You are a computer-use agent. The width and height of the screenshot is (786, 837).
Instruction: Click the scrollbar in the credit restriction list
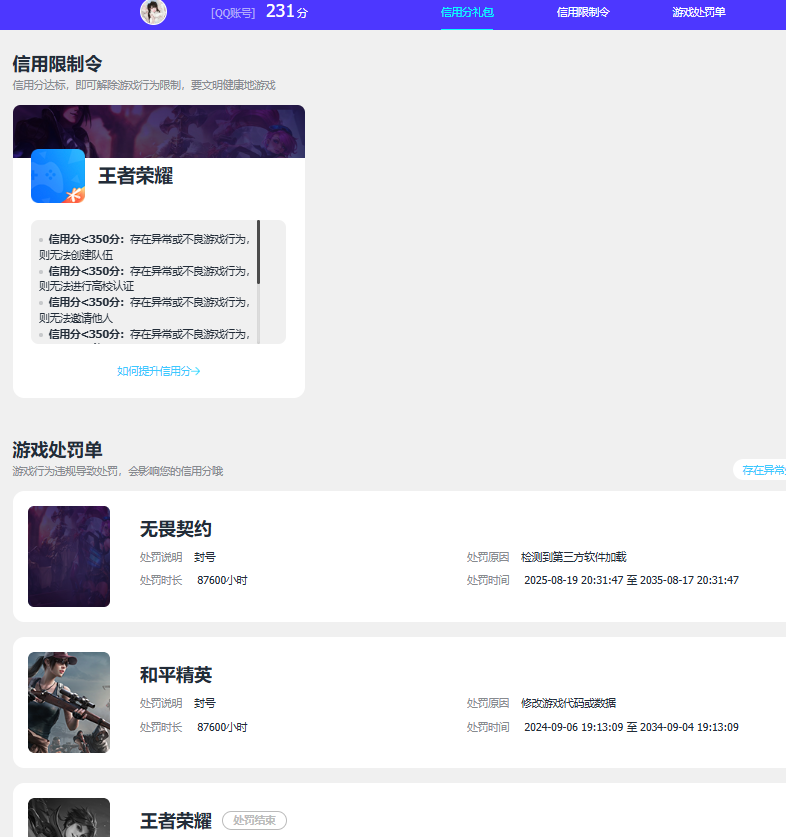coord(258,251)
